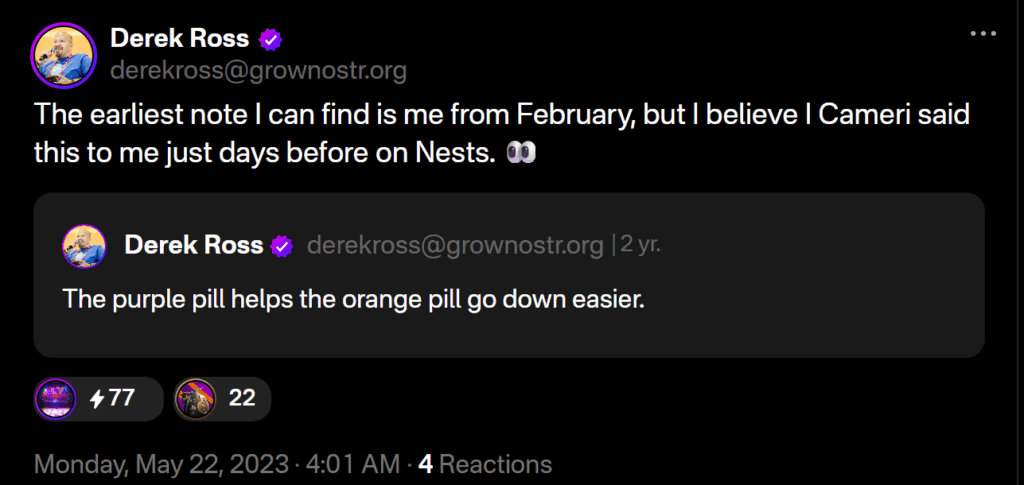This screenshot has width=1024, height=485.
Task: Click the verified badge inside the quoted note
Action: (284, 246)
